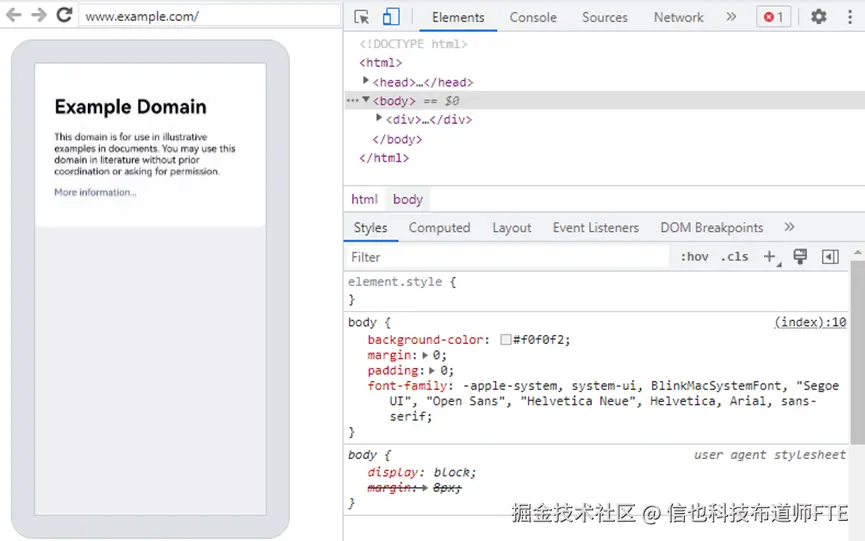The height and width of the screenshot is (541, 865).
Task: Click the Styles Filter input field
Action: click(x=506, y=257)
